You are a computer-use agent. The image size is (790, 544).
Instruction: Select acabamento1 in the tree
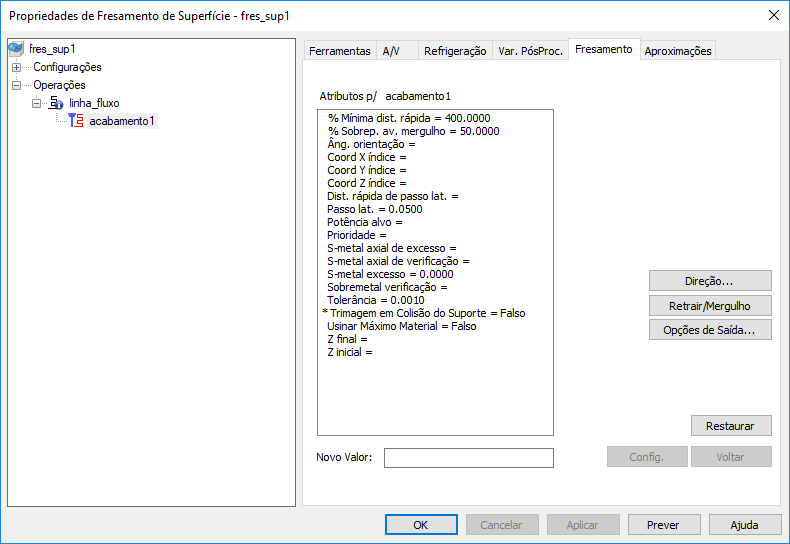tap(122, 121)
